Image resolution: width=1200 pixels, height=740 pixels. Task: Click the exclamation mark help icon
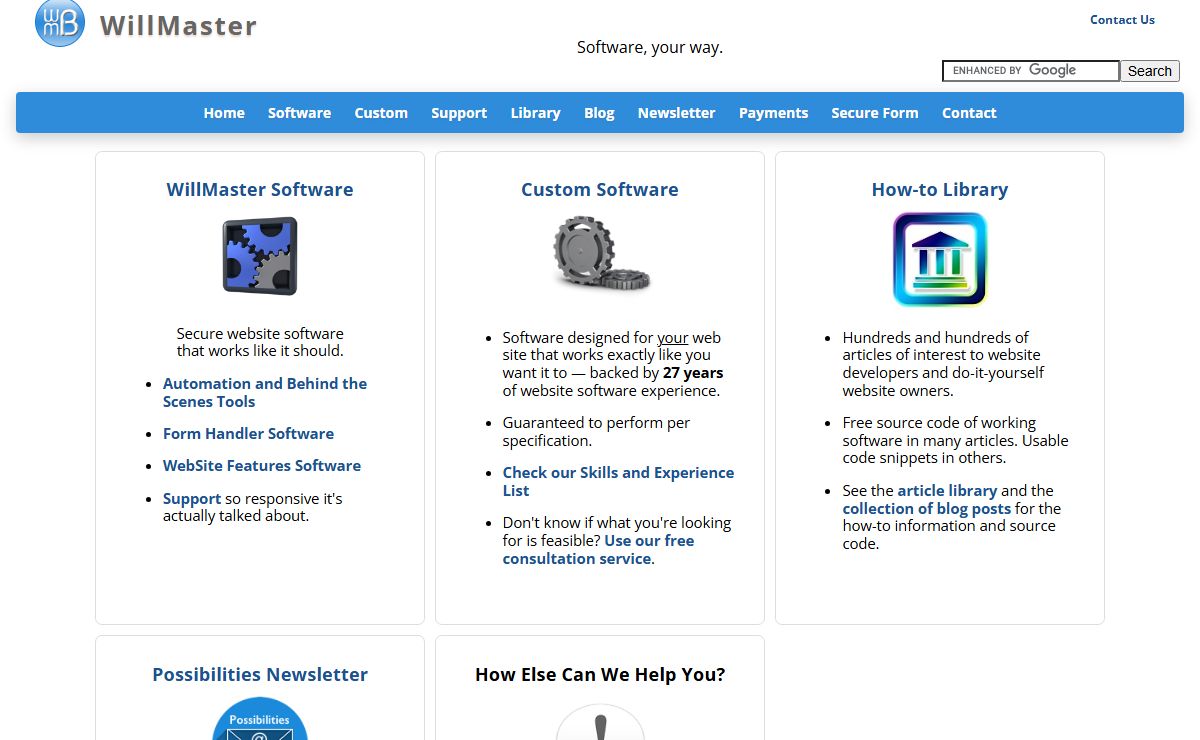tap(600, 722)
